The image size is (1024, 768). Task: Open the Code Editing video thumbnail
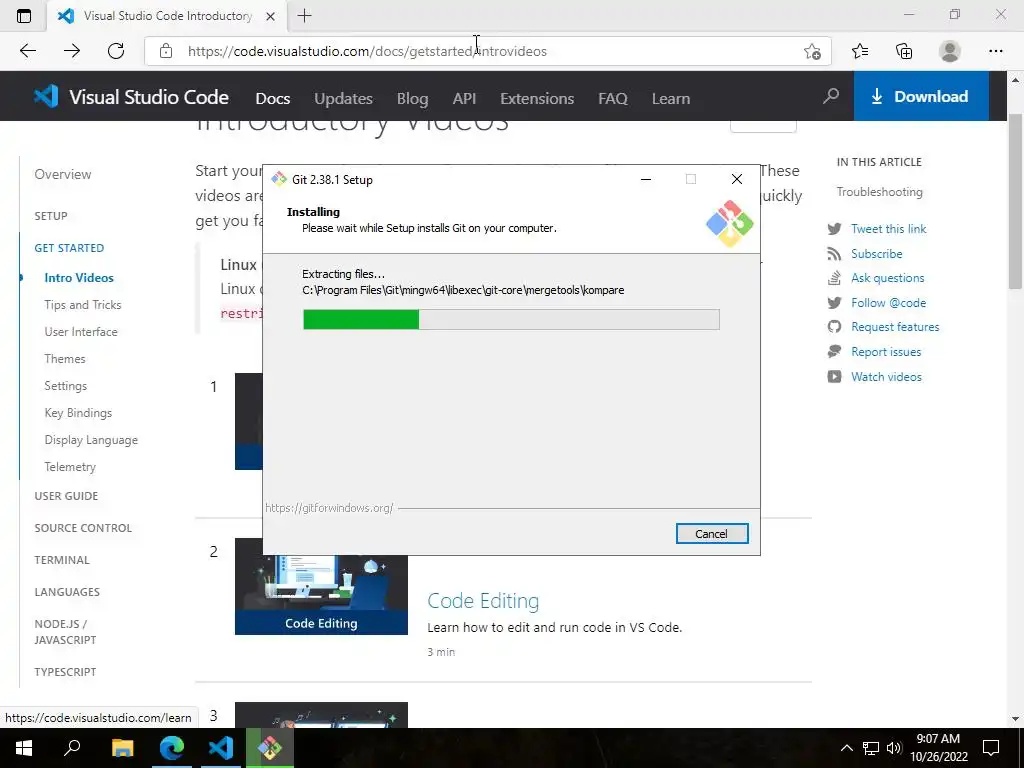(321, 594)
